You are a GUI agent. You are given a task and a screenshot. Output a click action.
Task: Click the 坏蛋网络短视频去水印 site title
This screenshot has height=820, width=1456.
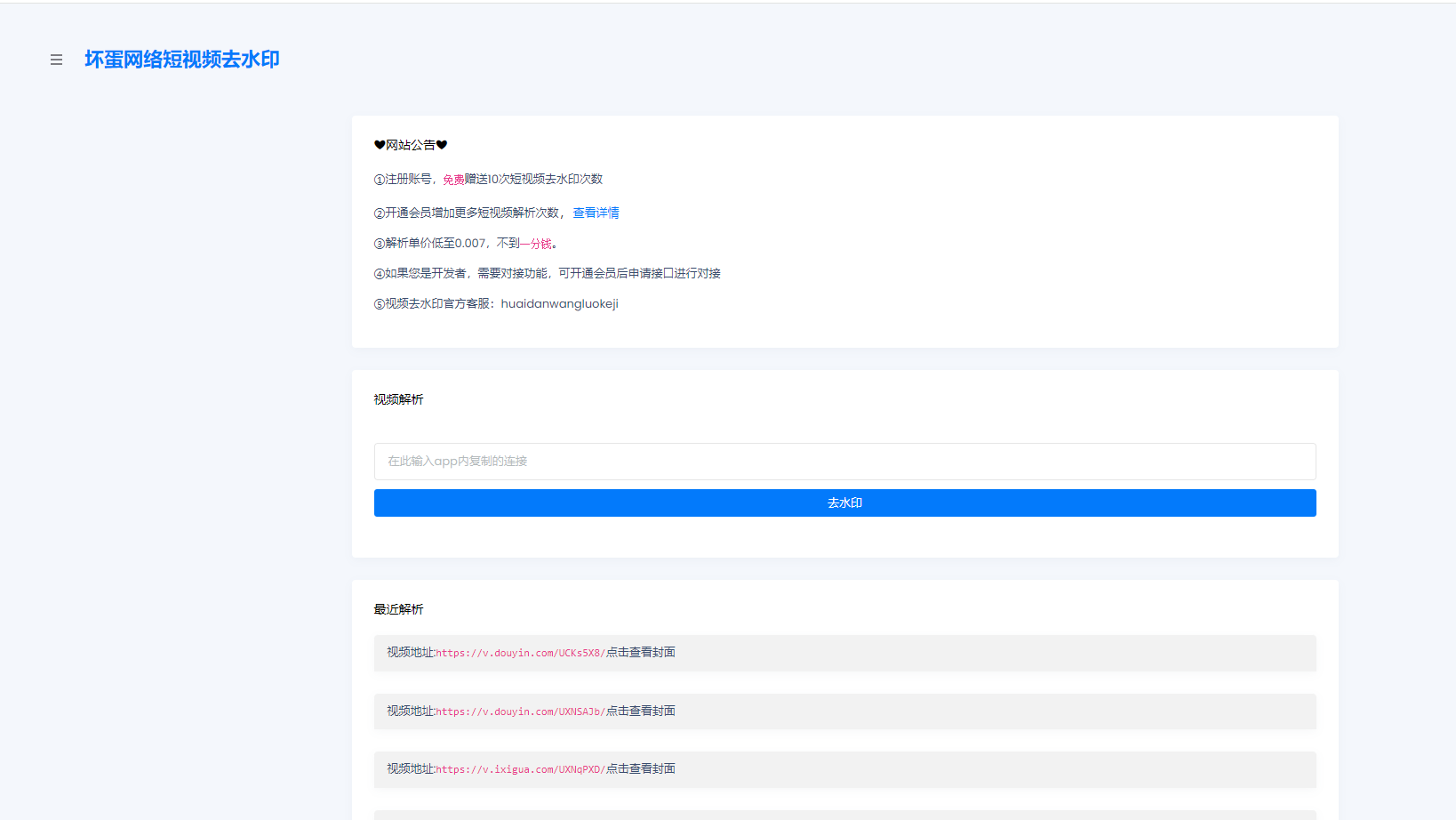coord(182,60)
